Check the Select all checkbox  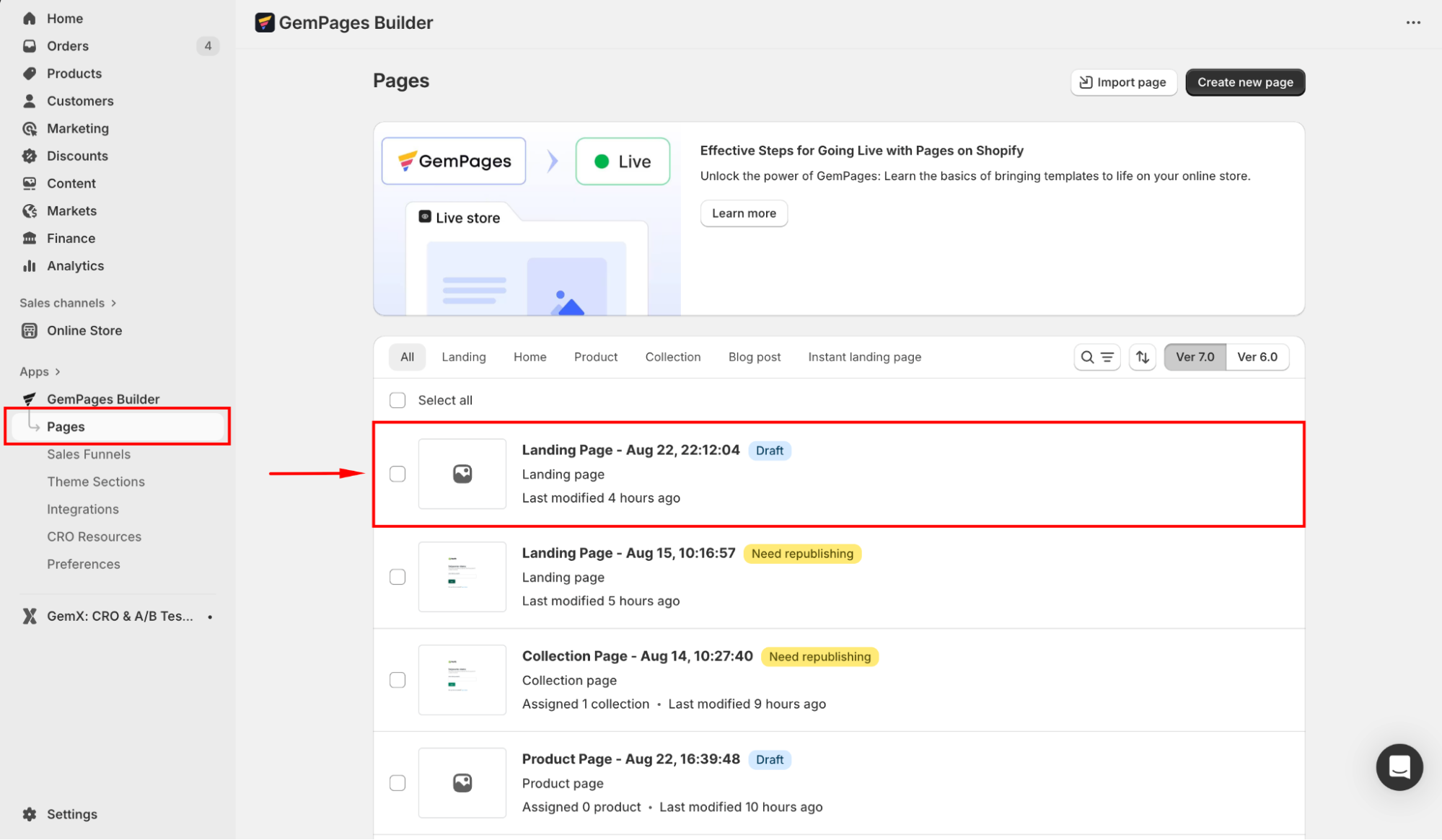(x=397, y=400)
